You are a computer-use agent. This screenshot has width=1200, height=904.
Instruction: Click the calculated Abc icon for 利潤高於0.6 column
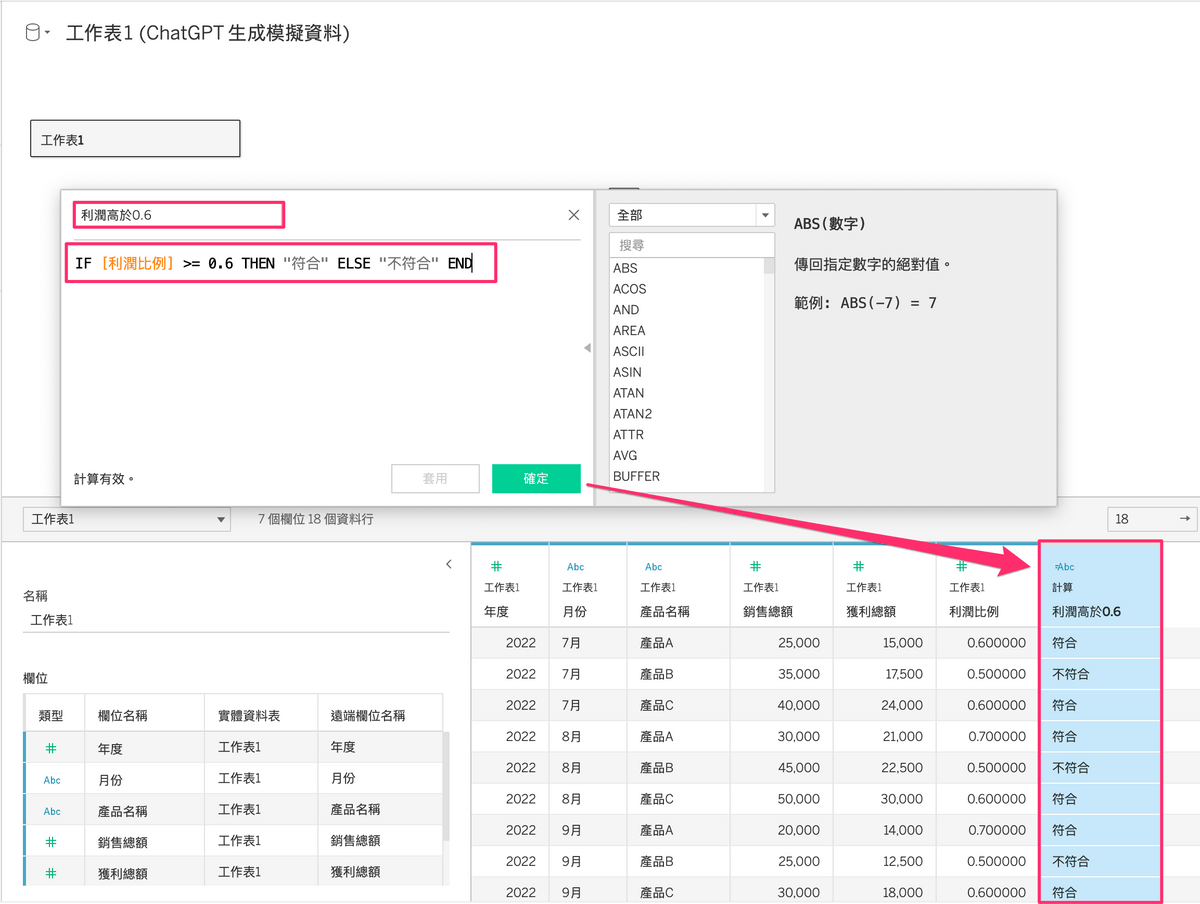[x=1064, y=566]
